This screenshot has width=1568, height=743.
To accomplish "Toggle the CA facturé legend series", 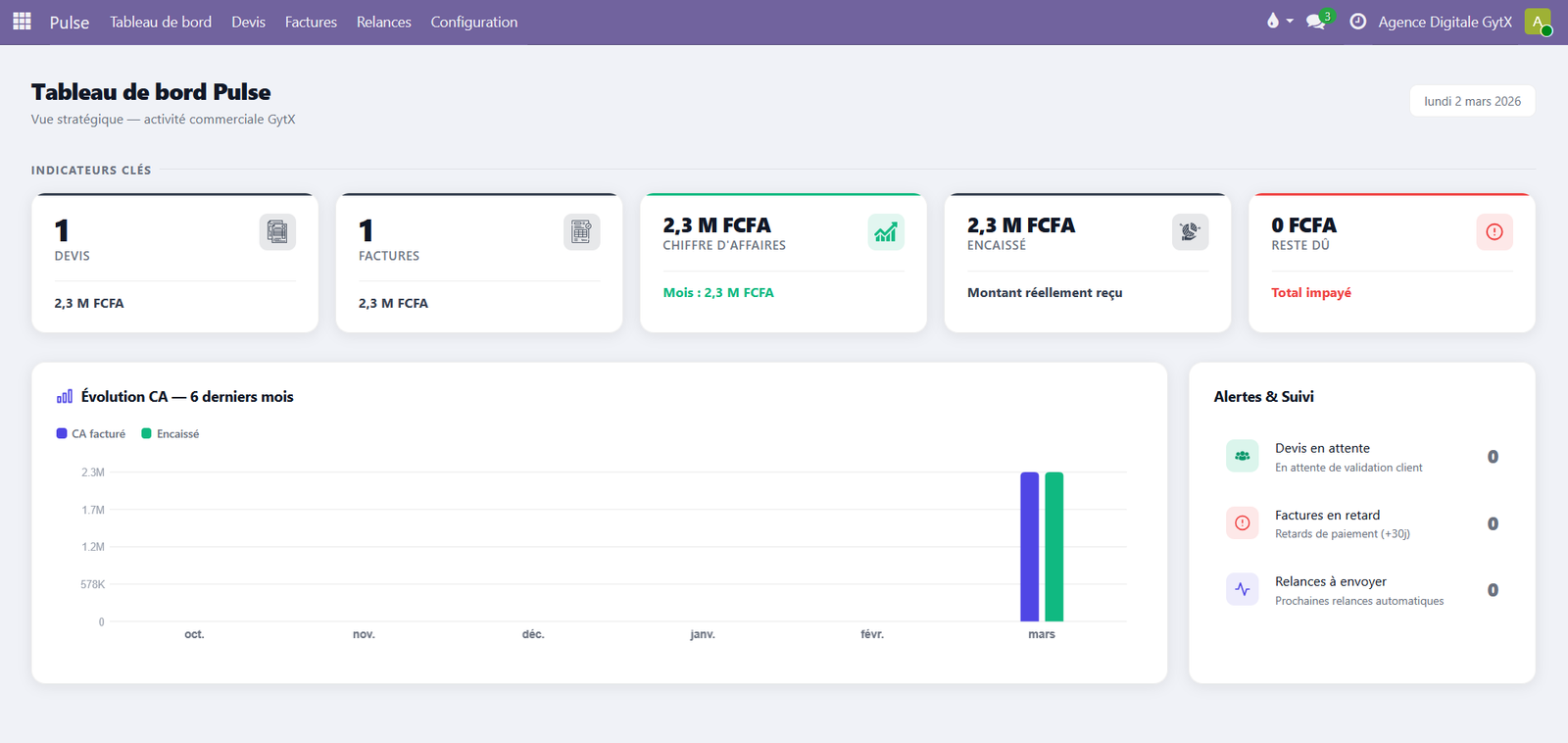I will tap(91, 434).
